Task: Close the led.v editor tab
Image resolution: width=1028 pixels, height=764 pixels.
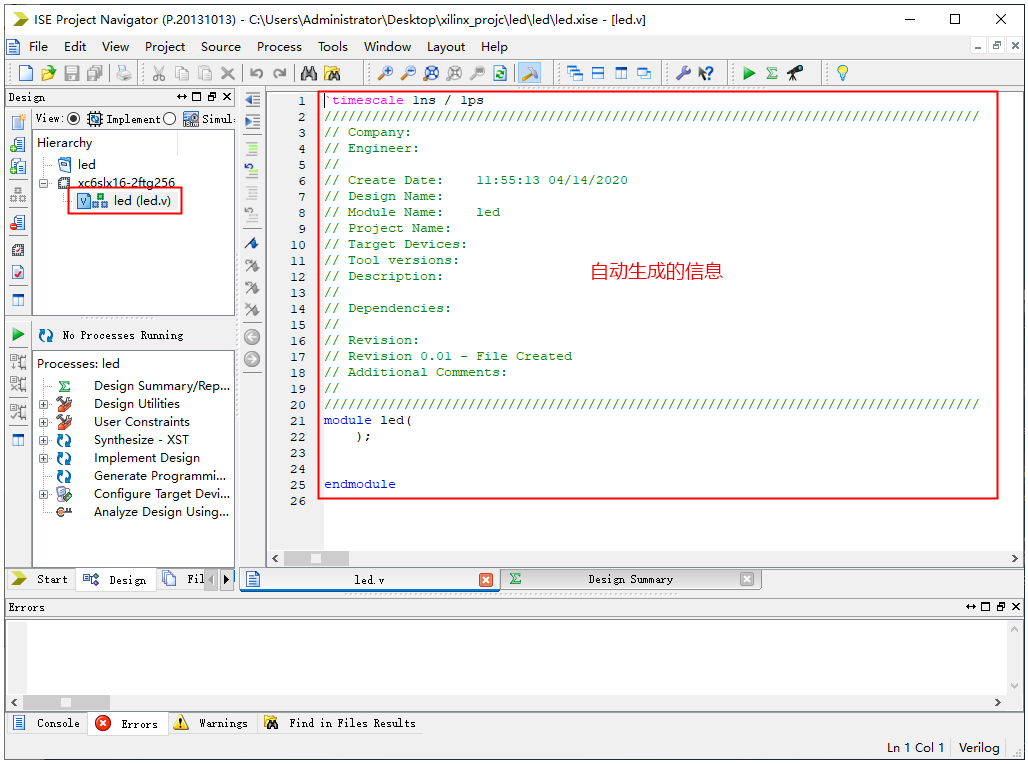Action: coord(486,580)
